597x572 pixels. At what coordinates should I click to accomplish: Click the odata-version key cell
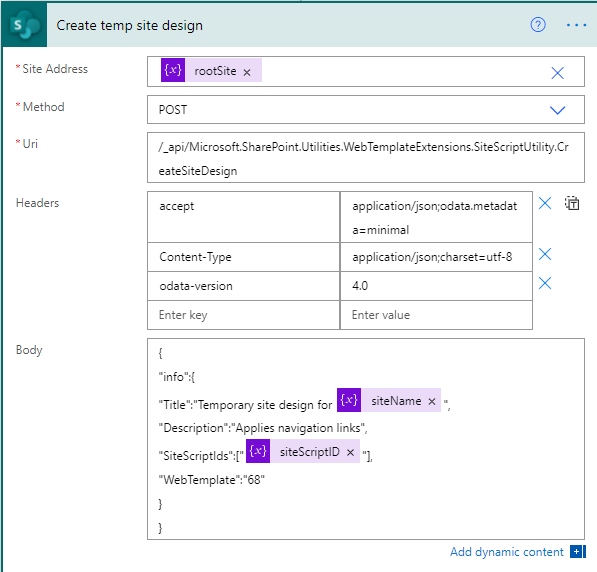tap(243, 286)
